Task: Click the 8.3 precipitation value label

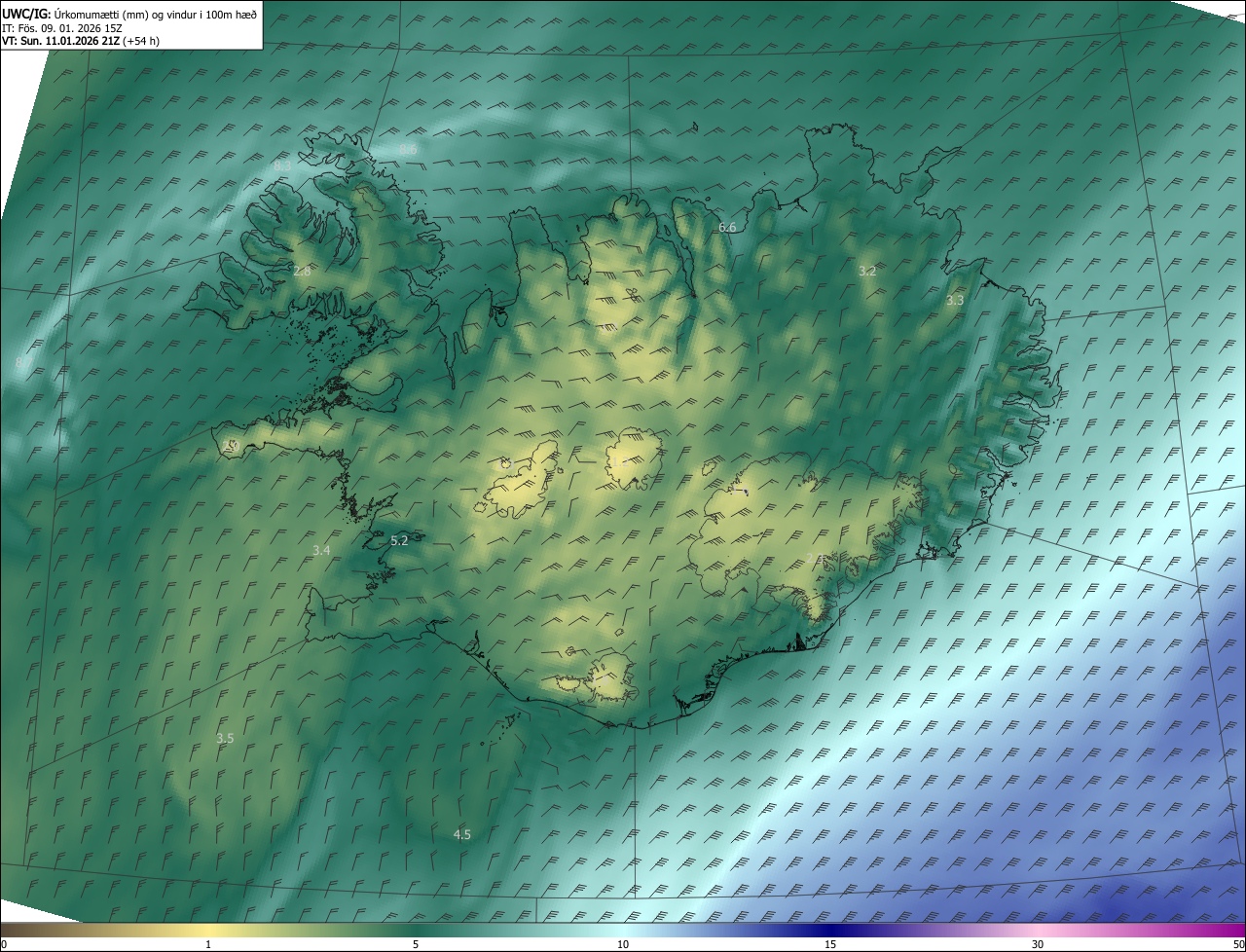Action: [282, 166]
